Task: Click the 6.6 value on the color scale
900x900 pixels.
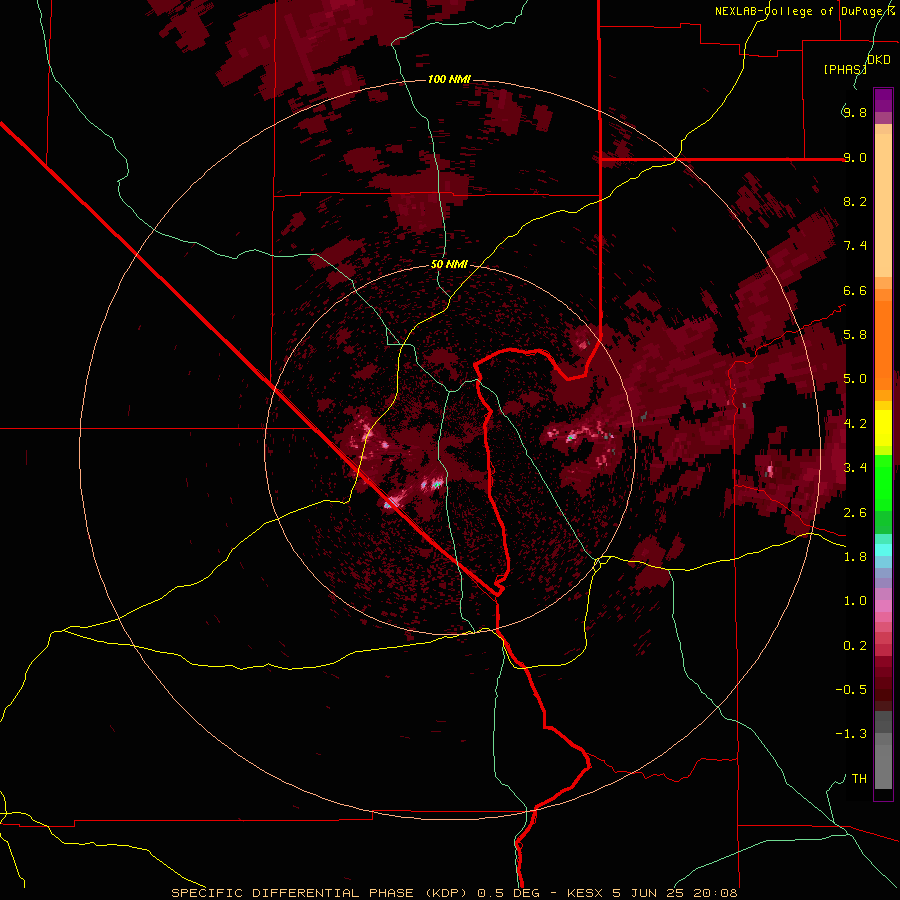Action: pos(855,290)
